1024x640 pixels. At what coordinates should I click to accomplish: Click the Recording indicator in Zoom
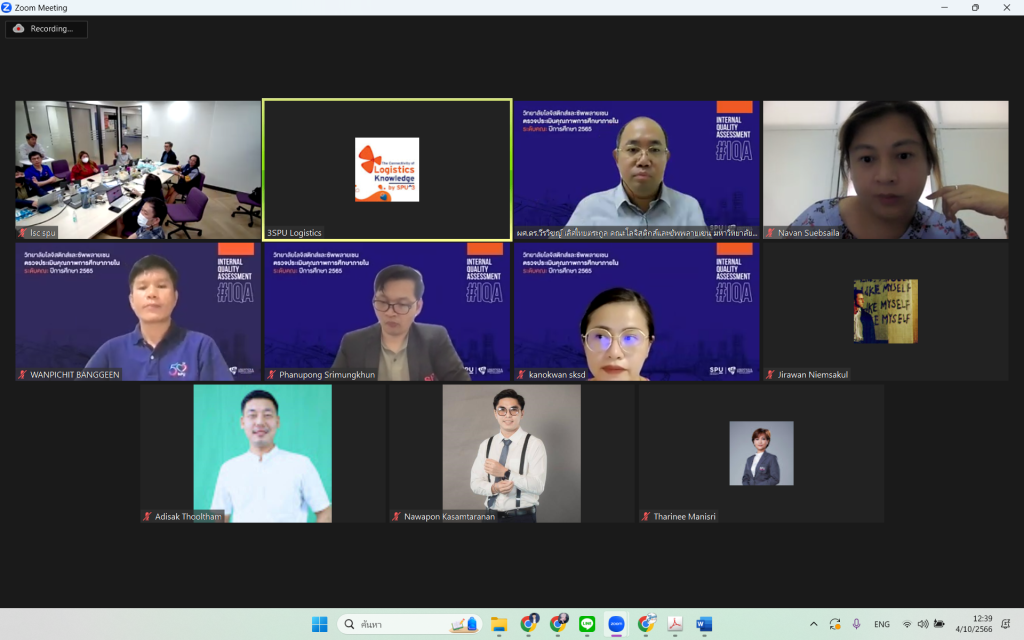[x=46, y=29]
